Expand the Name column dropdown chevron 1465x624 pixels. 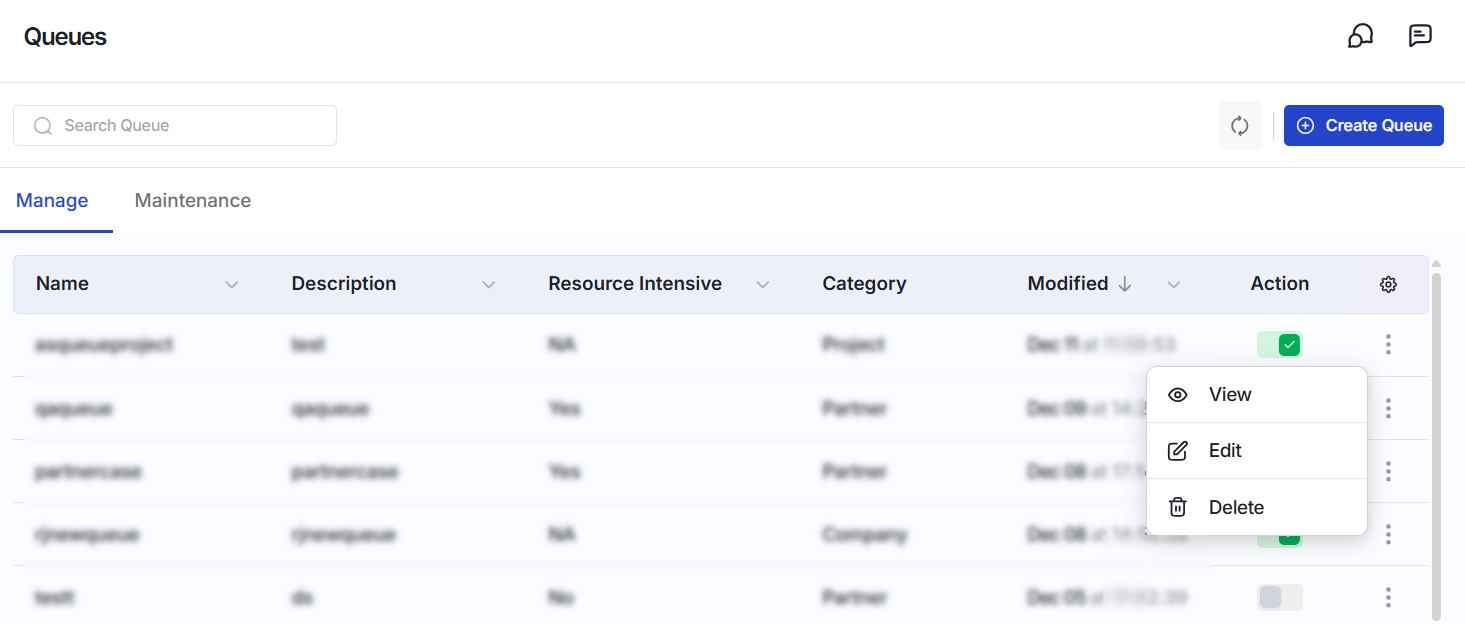232,285
